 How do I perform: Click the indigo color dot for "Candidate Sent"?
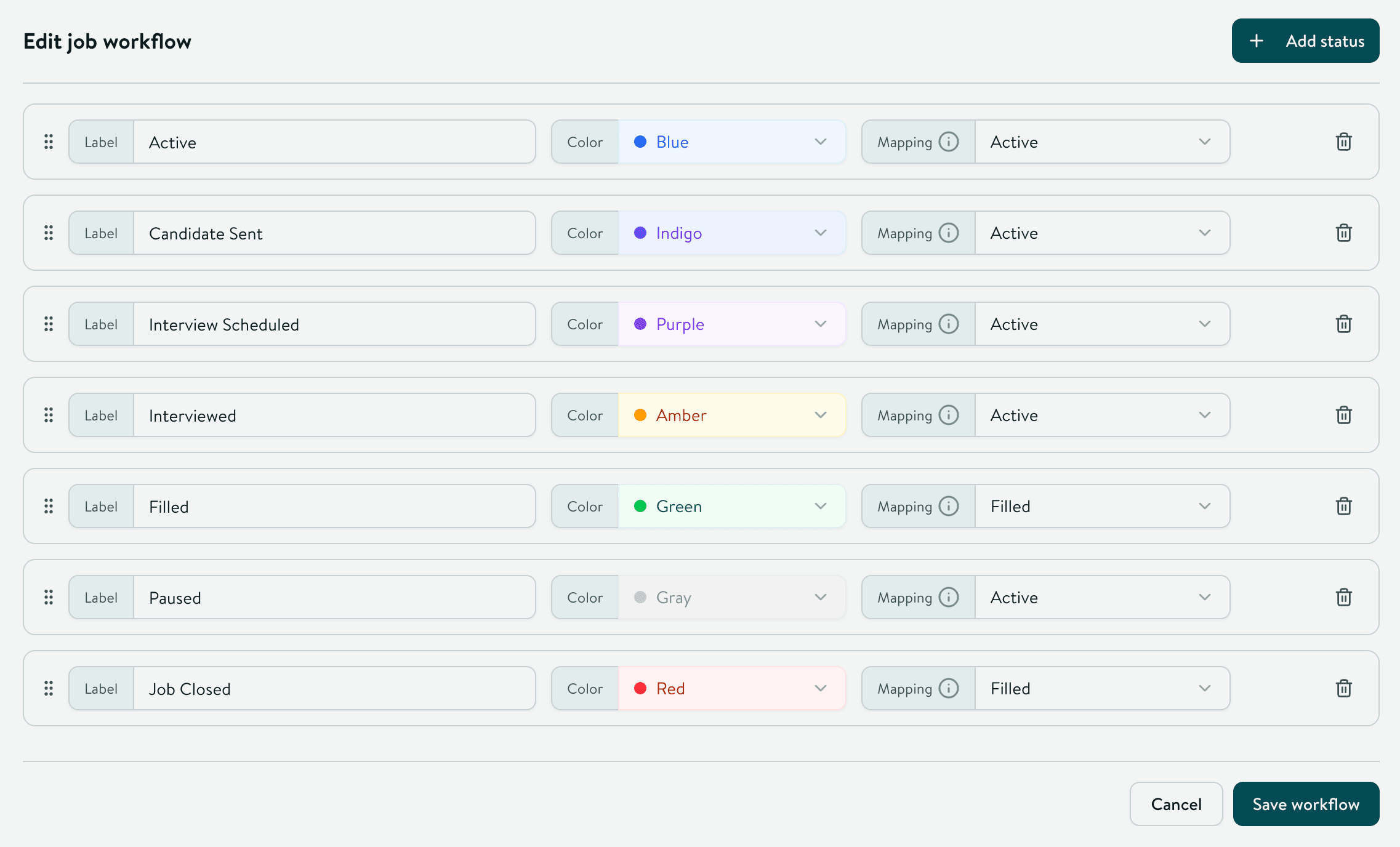641,233
